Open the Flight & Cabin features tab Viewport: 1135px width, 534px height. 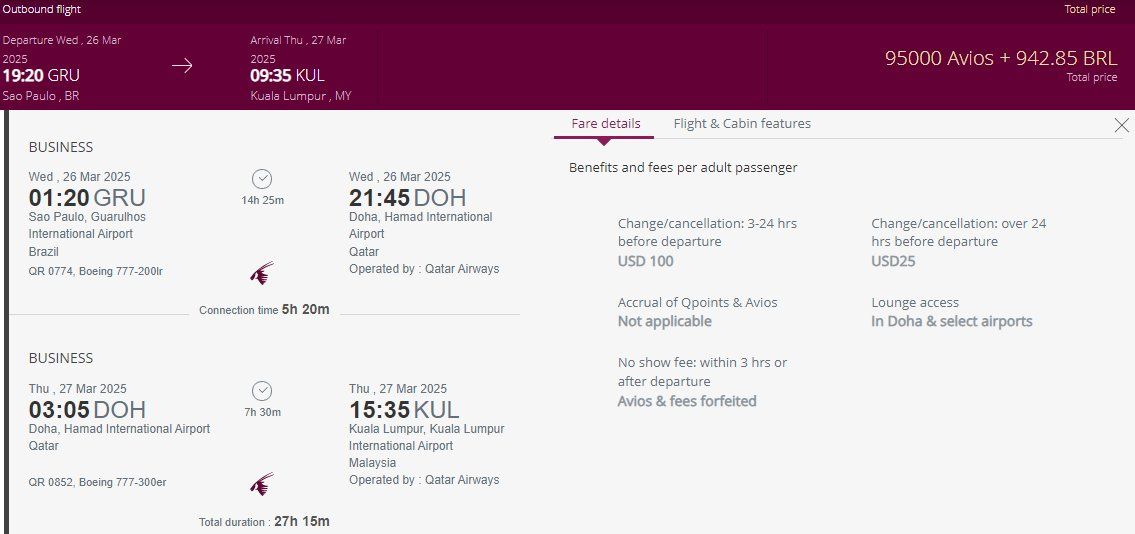pos(742,124)
